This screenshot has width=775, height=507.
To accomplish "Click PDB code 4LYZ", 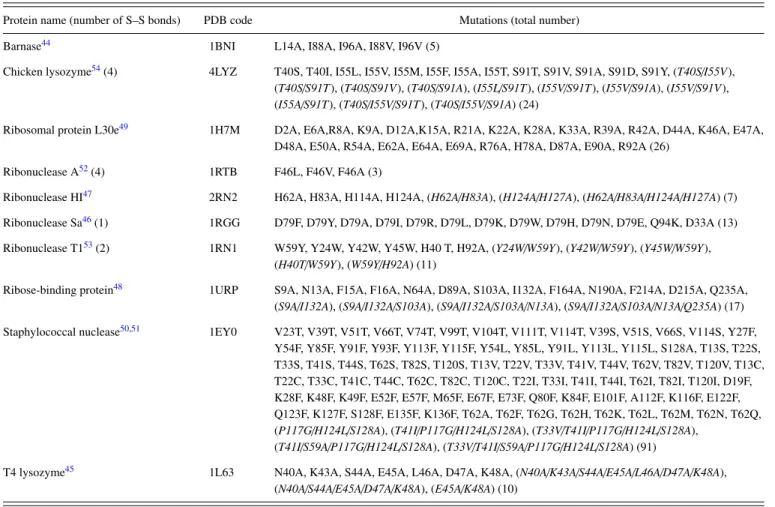I will [222, 72].
